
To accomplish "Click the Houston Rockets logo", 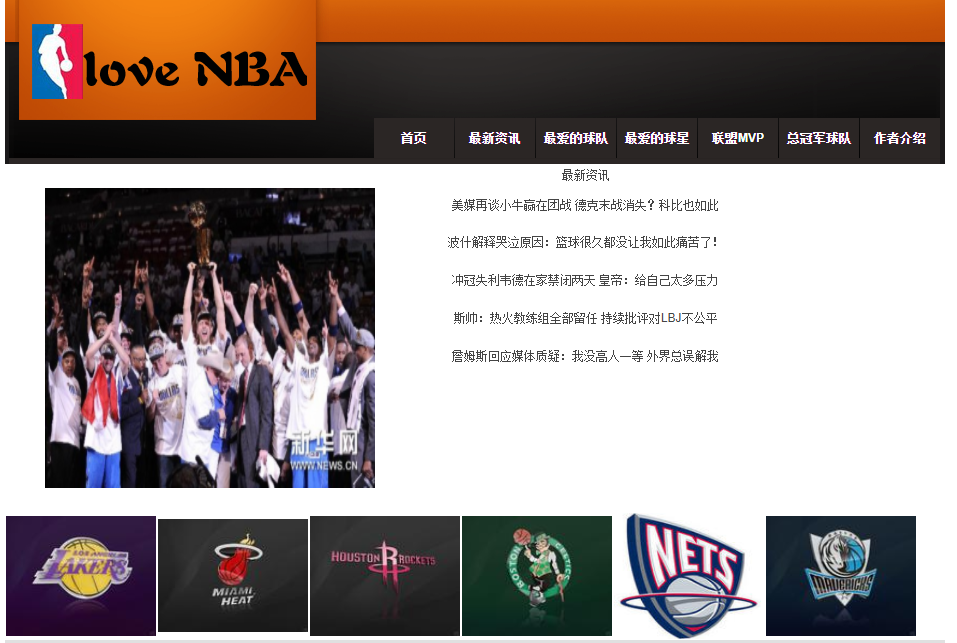I will coord(385,576).
